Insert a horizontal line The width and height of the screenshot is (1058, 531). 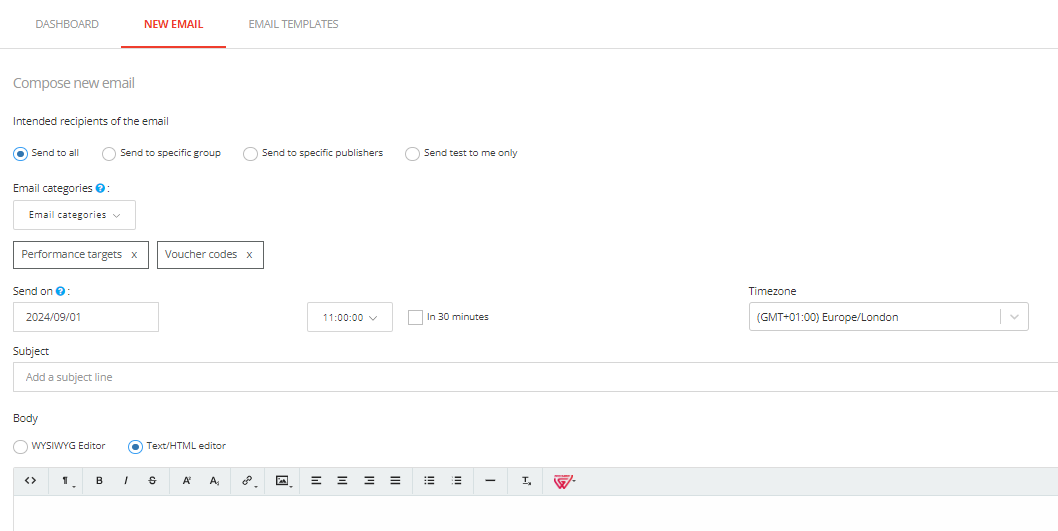pos(490,481)
